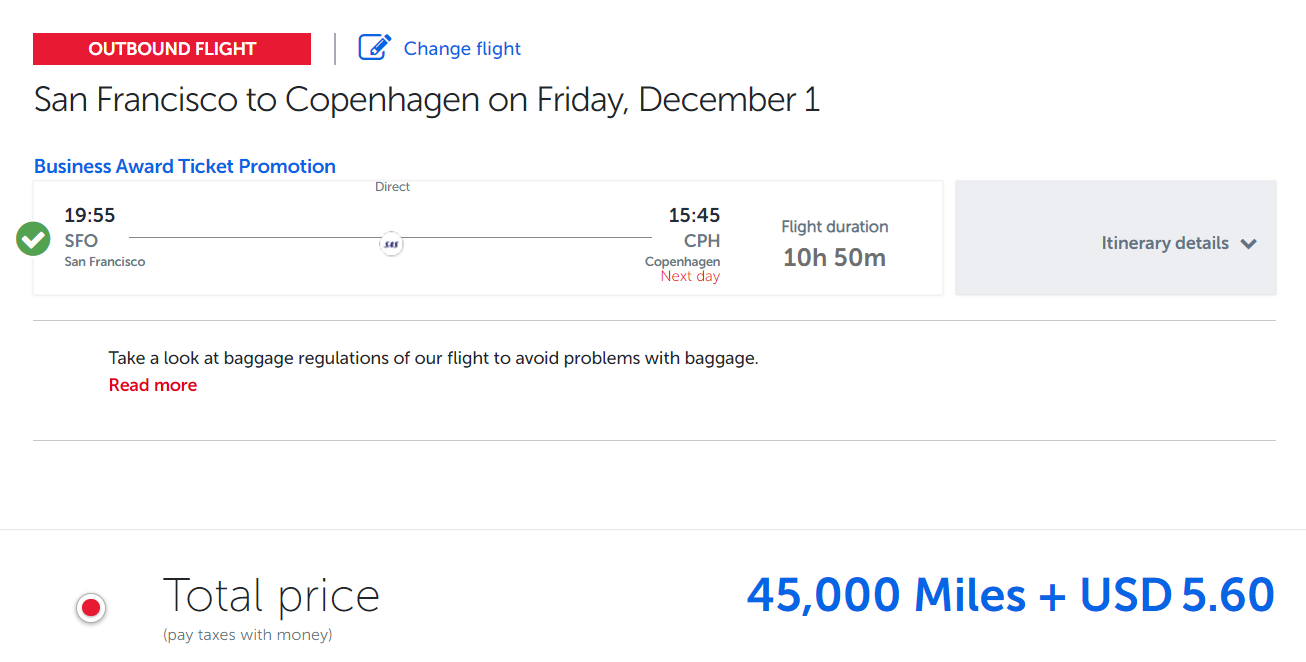
Task: Click the Direct flight label
Action: (x=392, y=187)
